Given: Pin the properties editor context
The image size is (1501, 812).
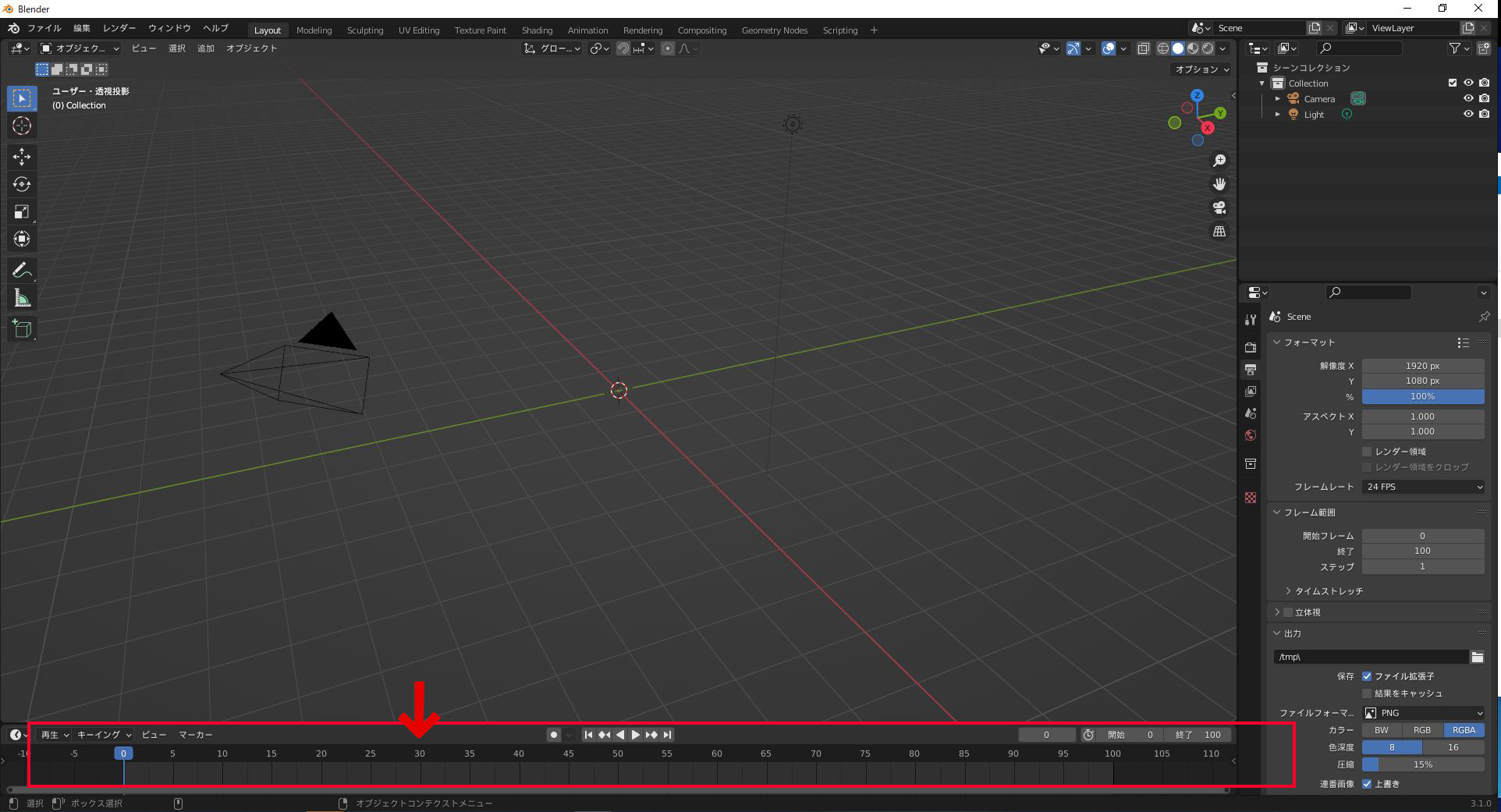Looking at the screenshot, I should [x=1484, y=317].
